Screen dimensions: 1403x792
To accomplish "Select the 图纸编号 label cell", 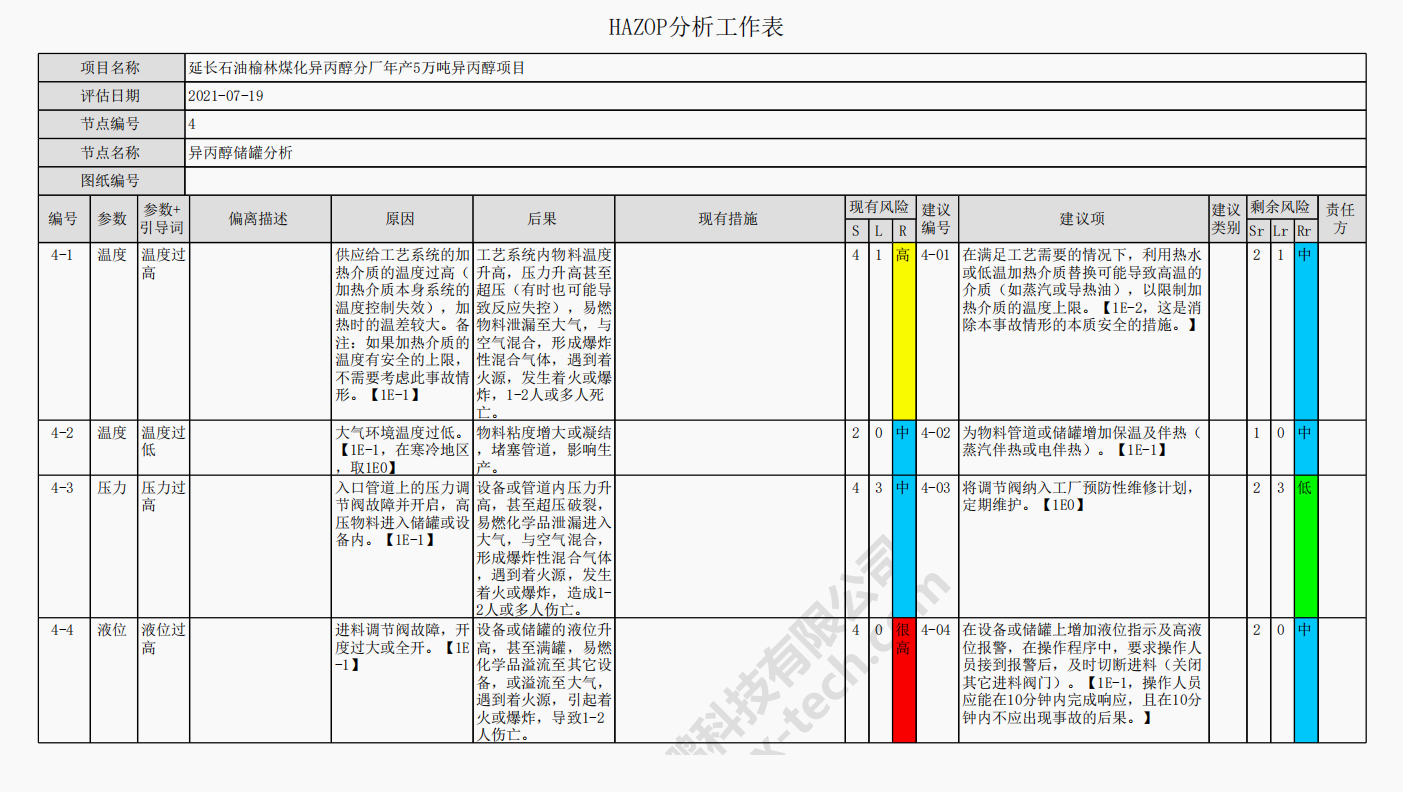I will pos(112,181).
